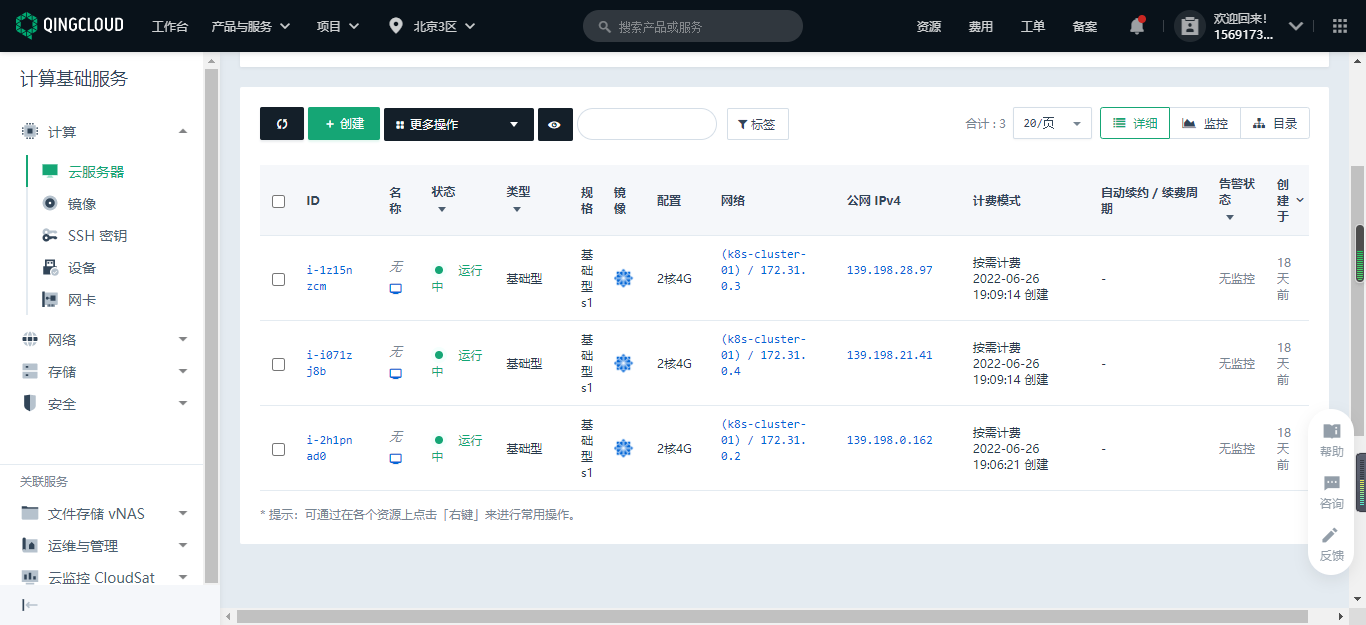Open the IP link 139.198.28.97

coord(887,270)
